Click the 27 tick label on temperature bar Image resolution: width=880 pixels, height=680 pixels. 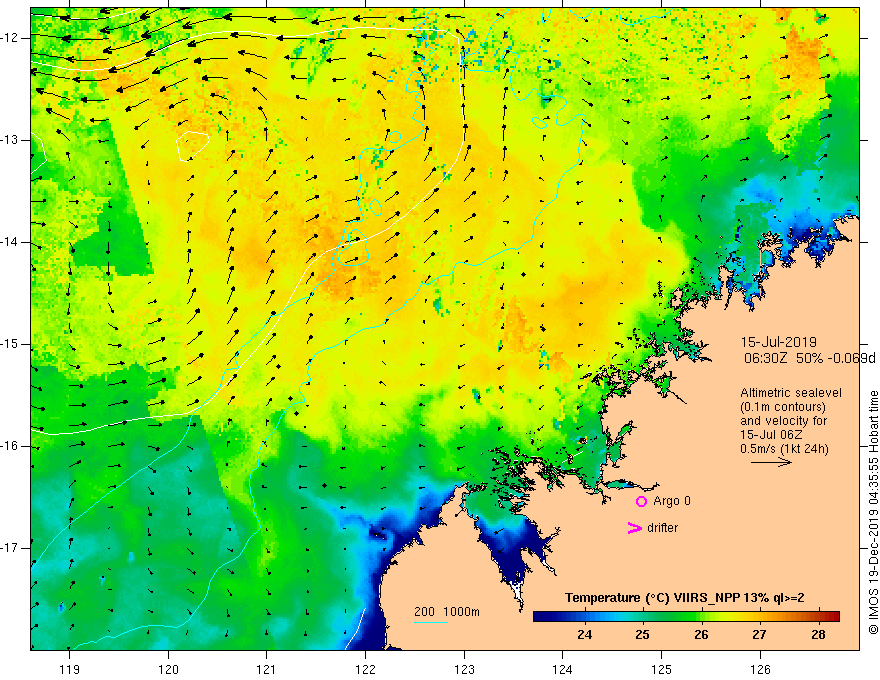point(759,635)
